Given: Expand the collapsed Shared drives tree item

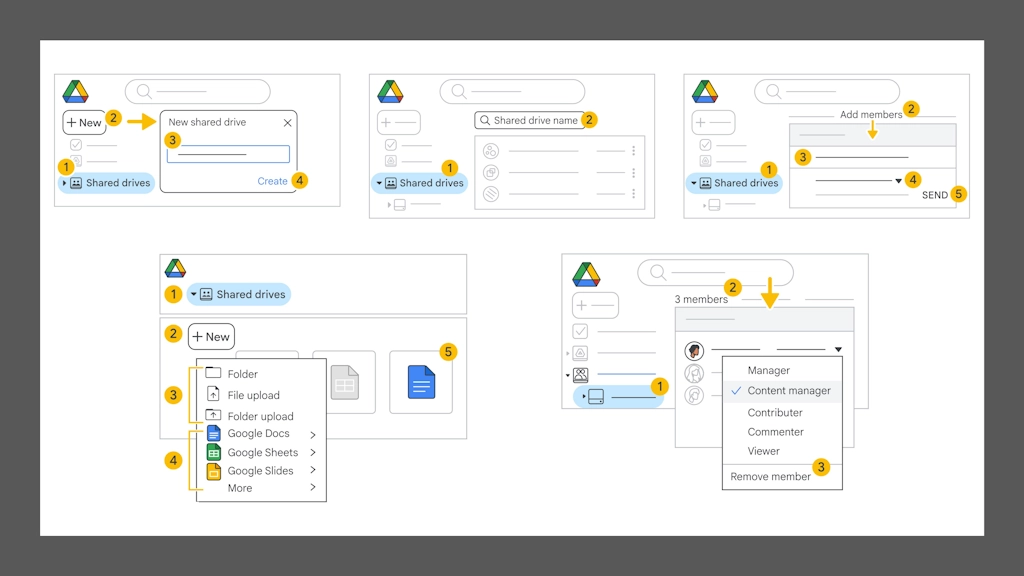Looking at the screenshot, I should pos(65,183).
